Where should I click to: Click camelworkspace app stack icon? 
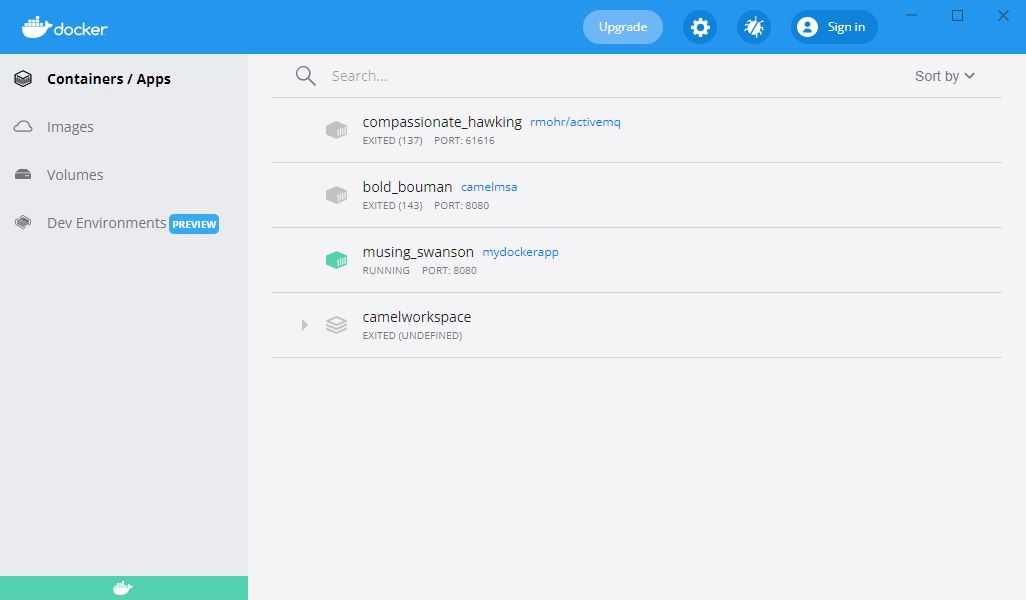click(336, 325)
